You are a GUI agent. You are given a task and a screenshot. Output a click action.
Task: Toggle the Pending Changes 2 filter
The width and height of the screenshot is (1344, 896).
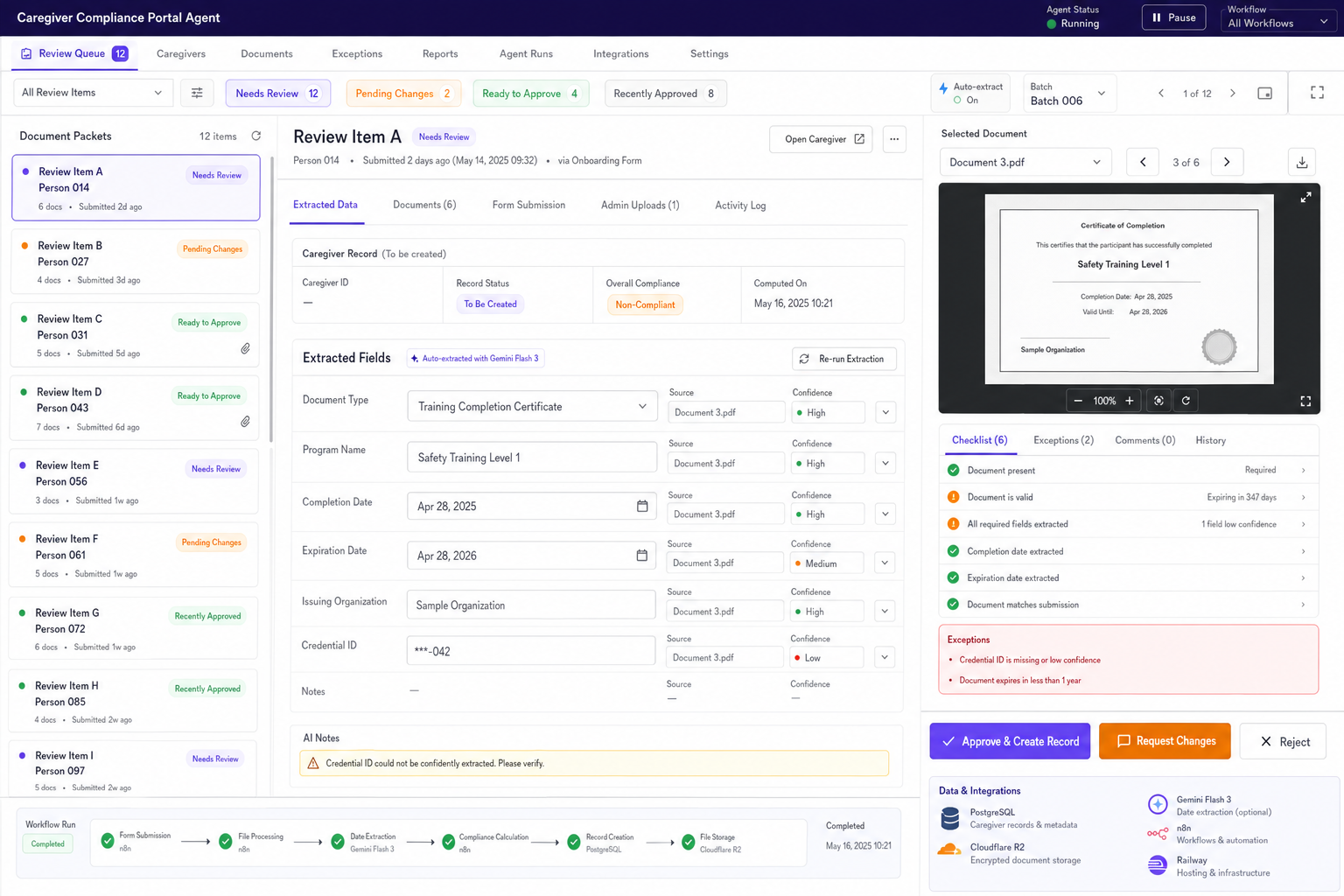403,93
